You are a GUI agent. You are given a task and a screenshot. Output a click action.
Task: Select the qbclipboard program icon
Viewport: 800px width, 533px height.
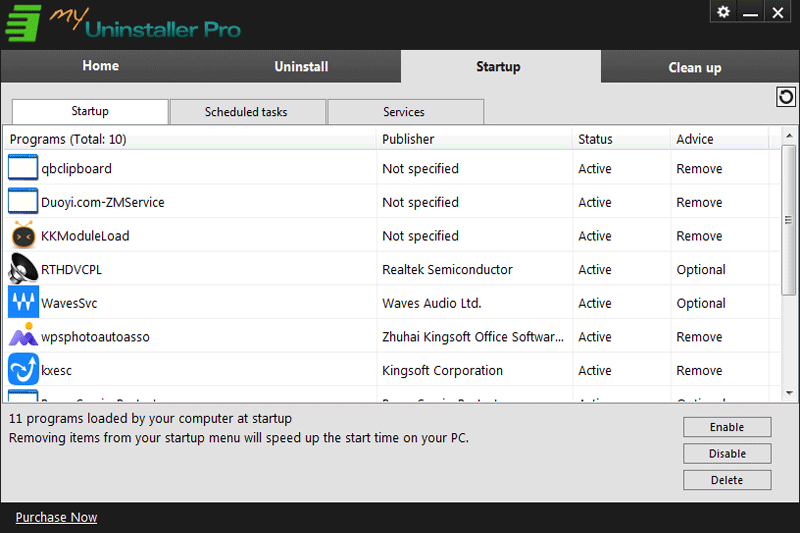click(23, 168)
